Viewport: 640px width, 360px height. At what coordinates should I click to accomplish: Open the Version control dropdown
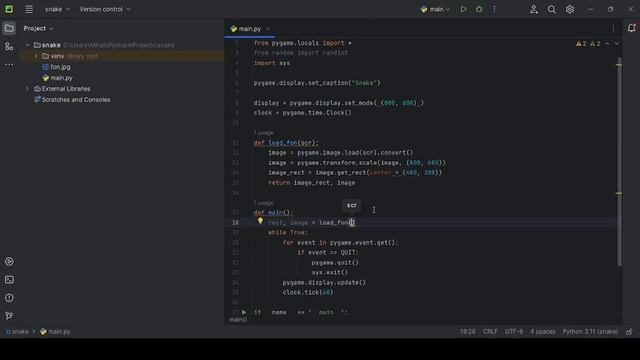pyautogui.click(x=105, y=9)
